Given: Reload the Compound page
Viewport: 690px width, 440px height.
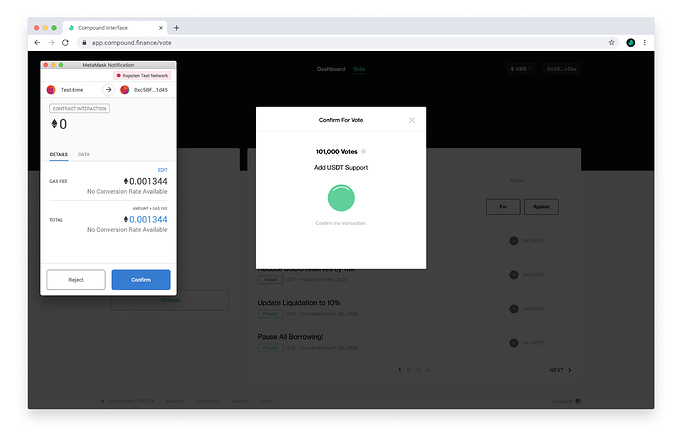Looking at the screenshot, I should point(66,43).
